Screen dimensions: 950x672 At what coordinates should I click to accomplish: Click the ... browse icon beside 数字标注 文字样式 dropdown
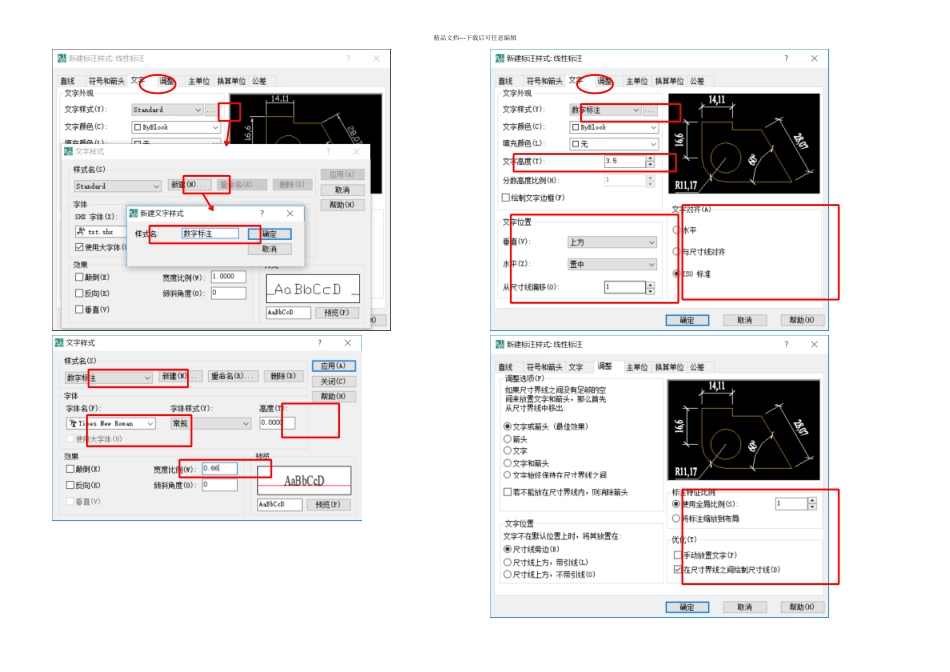(x=649, y=110)
